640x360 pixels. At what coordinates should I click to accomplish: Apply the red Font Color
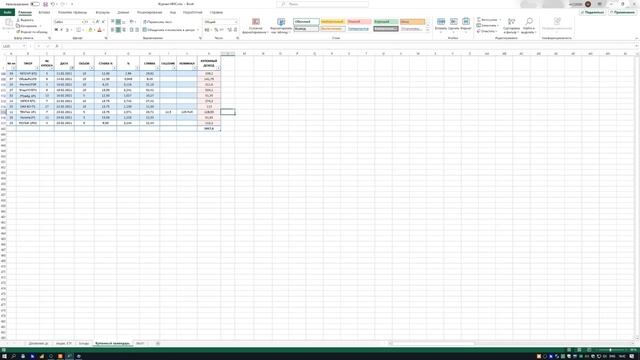(x=99, y=30)
